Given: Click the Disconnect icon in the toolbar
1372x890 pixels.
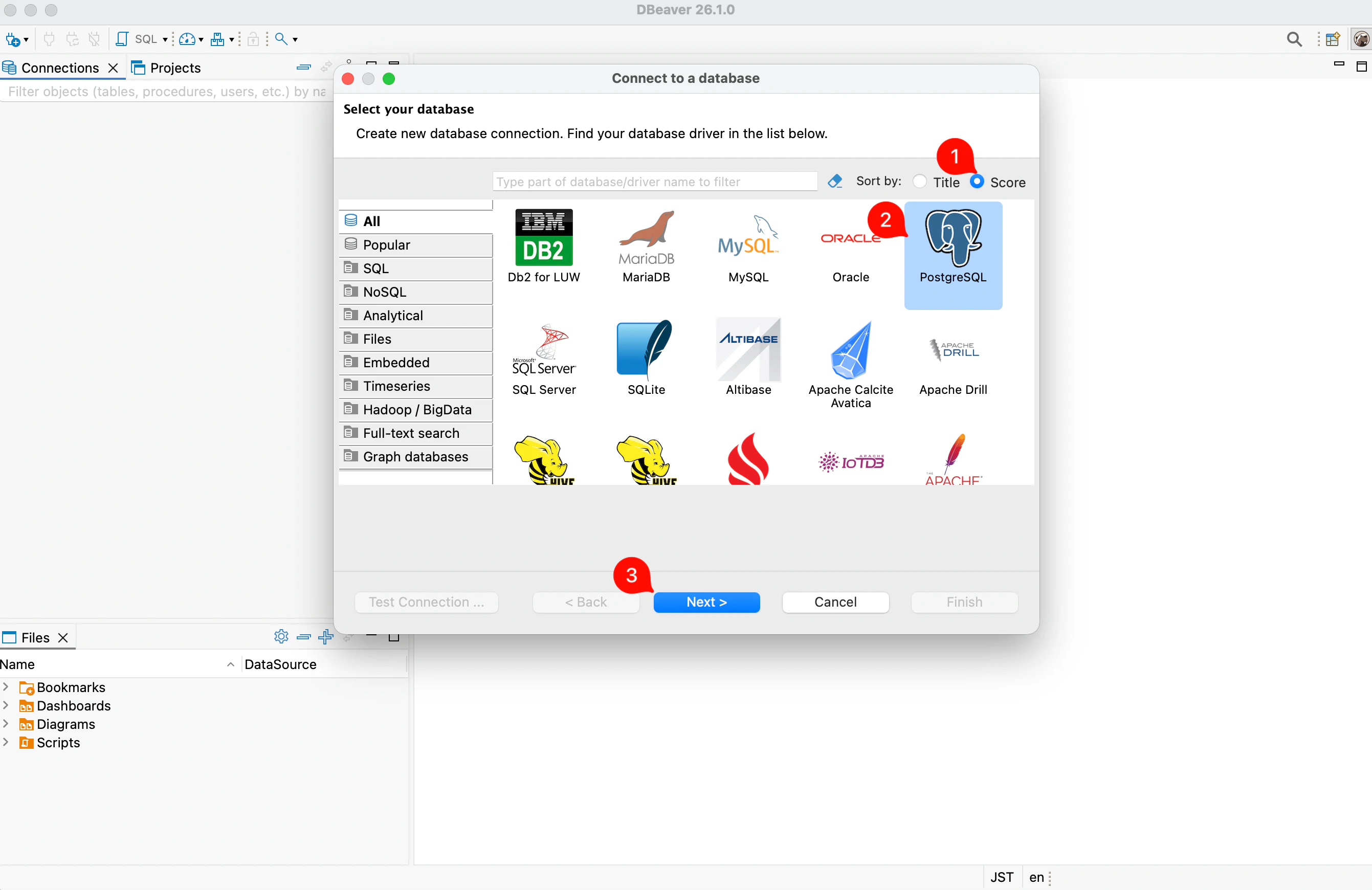Looking at the screenshot, I should pos(94,39).
